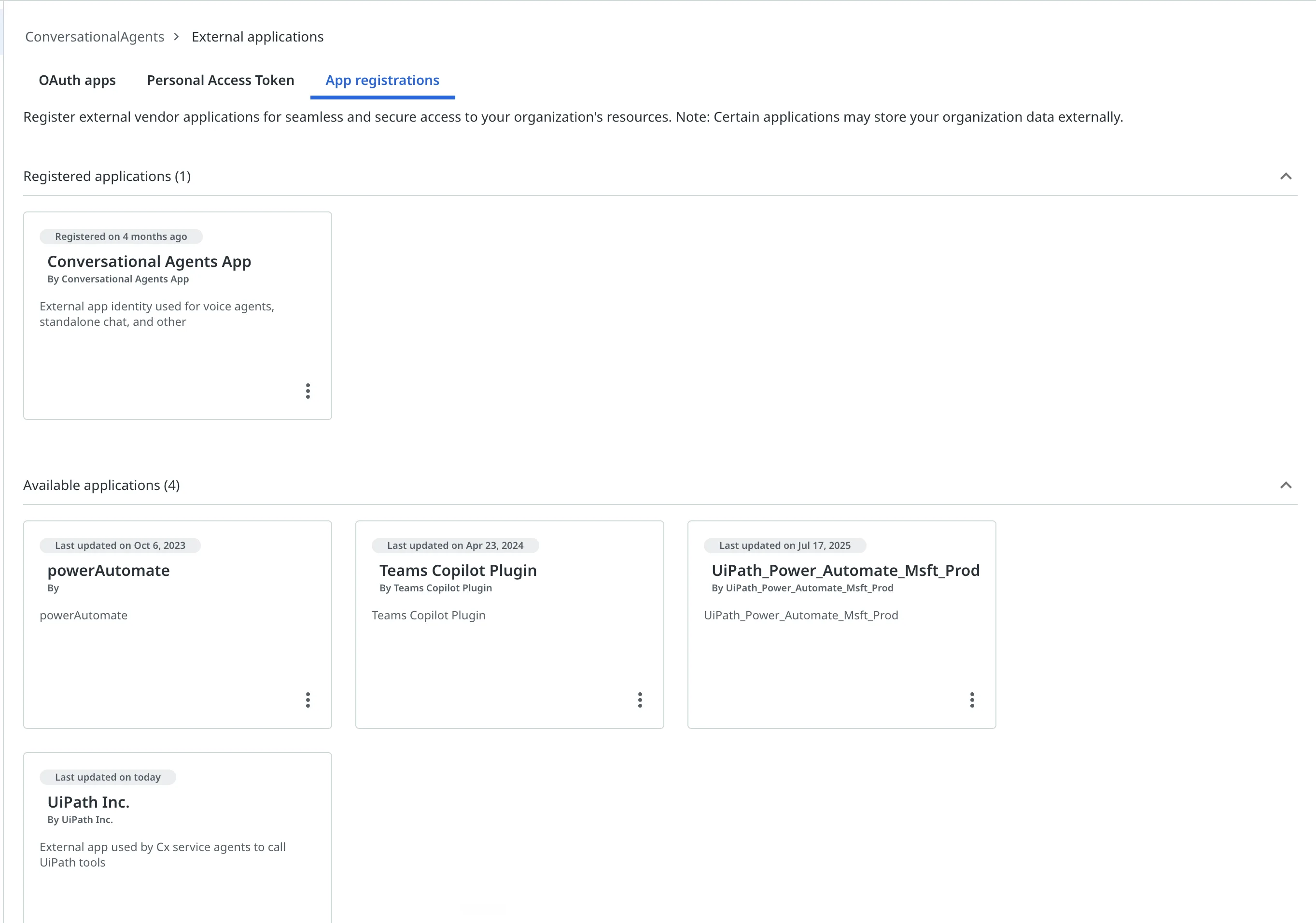Click 'Last updated on Oct 6, 2023' badge
The width and height of the screenshot is (1316, 923).
point(120,545)
